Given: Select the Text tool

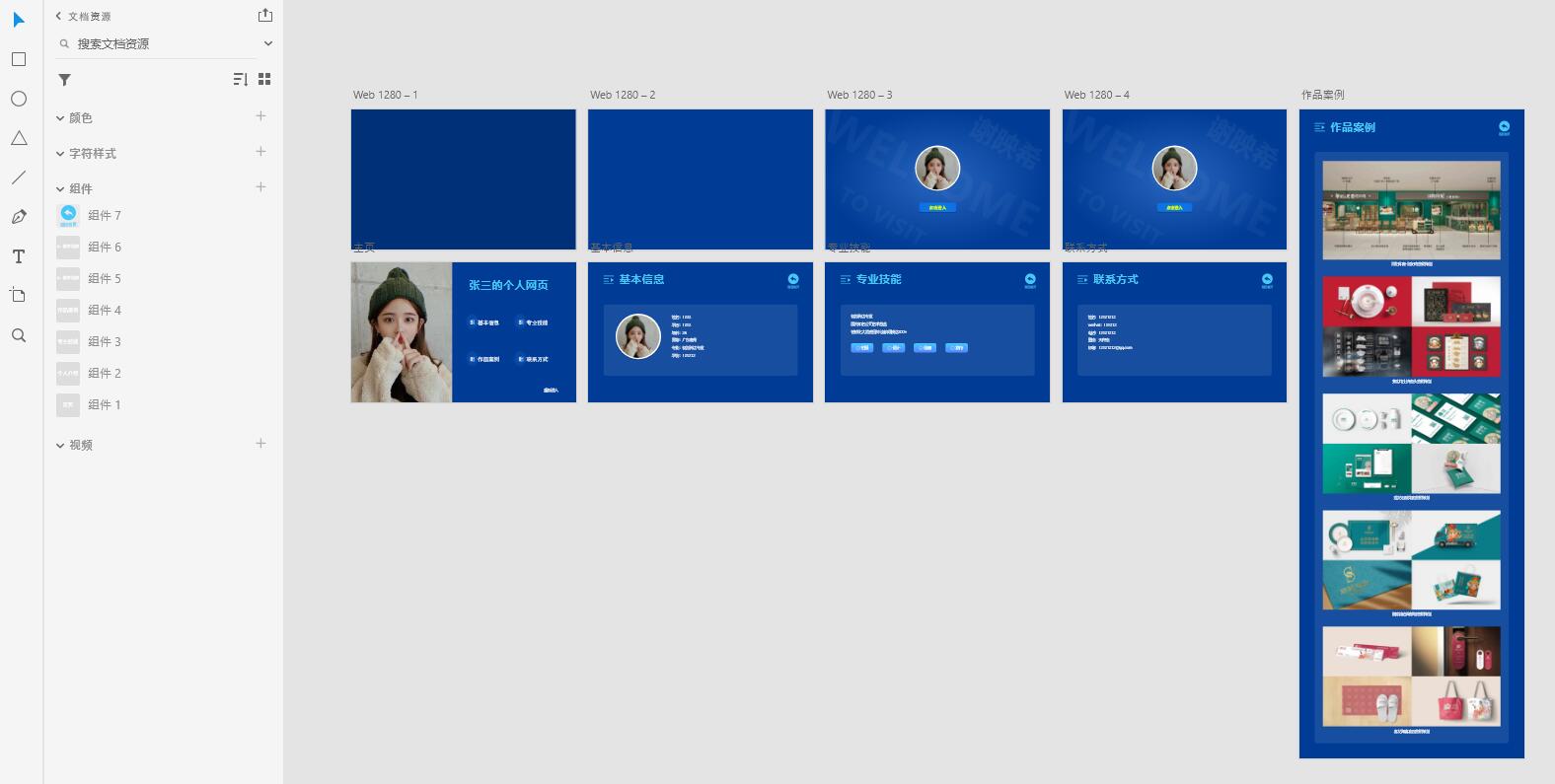Looking at the screenshot, I should (x=19, y=256).
